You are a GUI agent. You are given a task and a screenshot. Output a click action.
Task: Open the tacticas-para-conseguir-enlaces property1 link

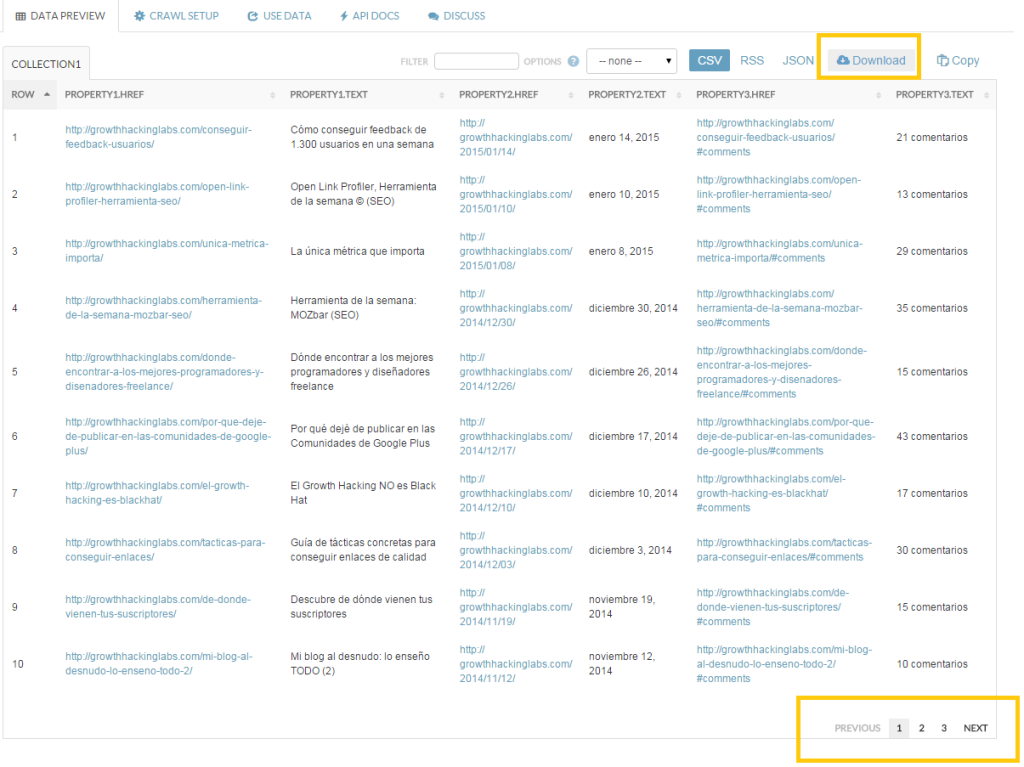165,550
